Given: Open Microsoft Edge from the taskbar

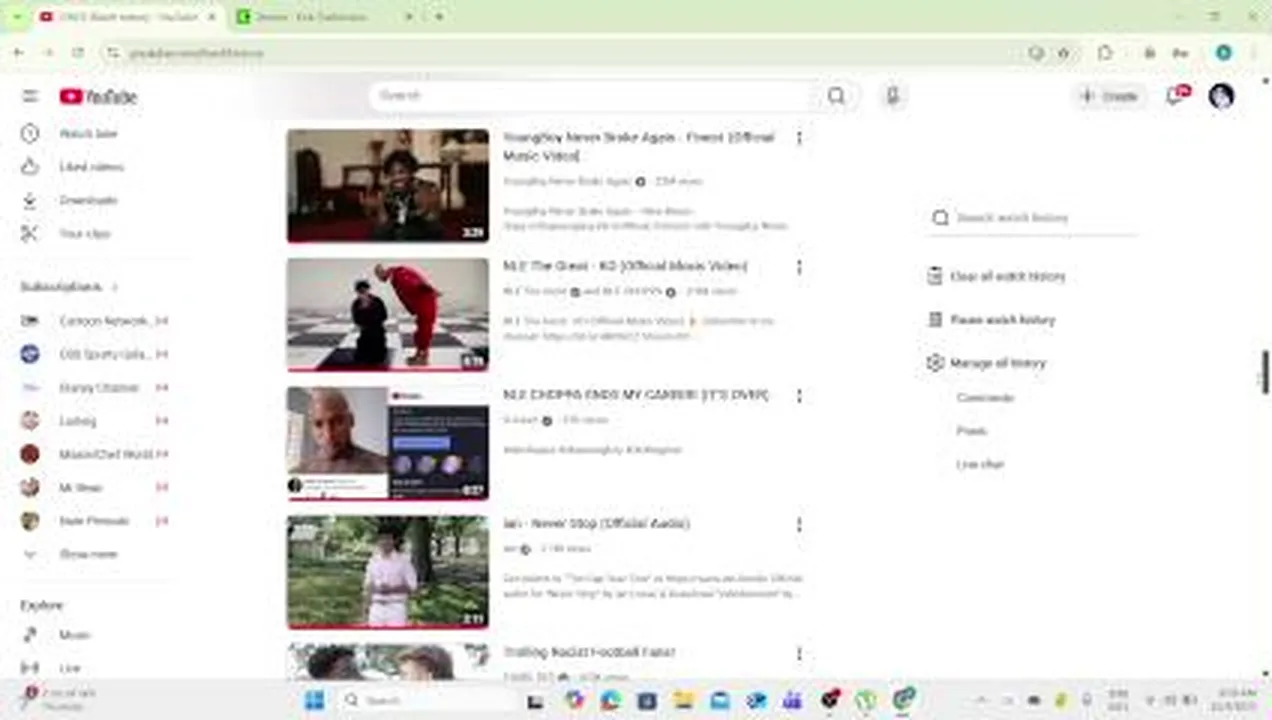Looking at the screenshot, I should point(610,700).
